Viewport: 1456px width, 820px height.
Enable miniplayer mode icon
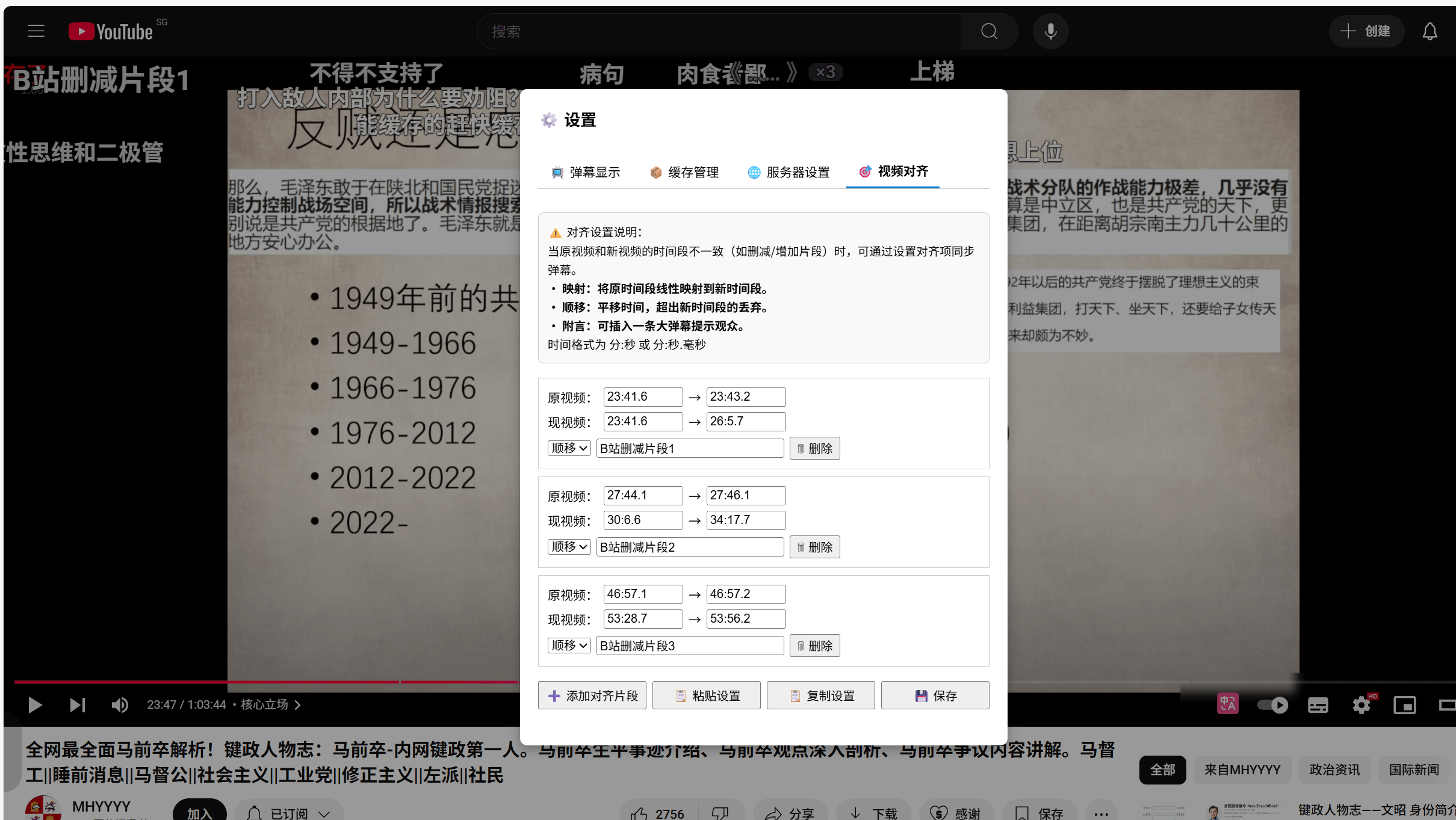[x=1404, y=704]
